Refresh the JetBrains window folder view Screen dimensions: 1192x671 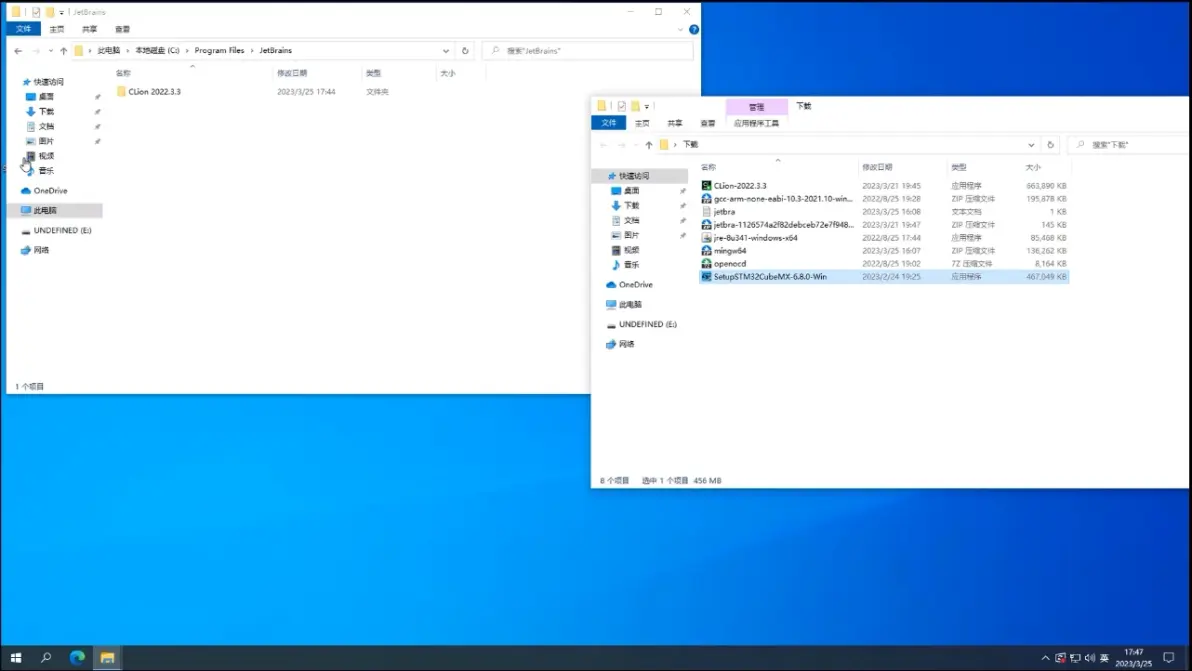pos(465,51)
